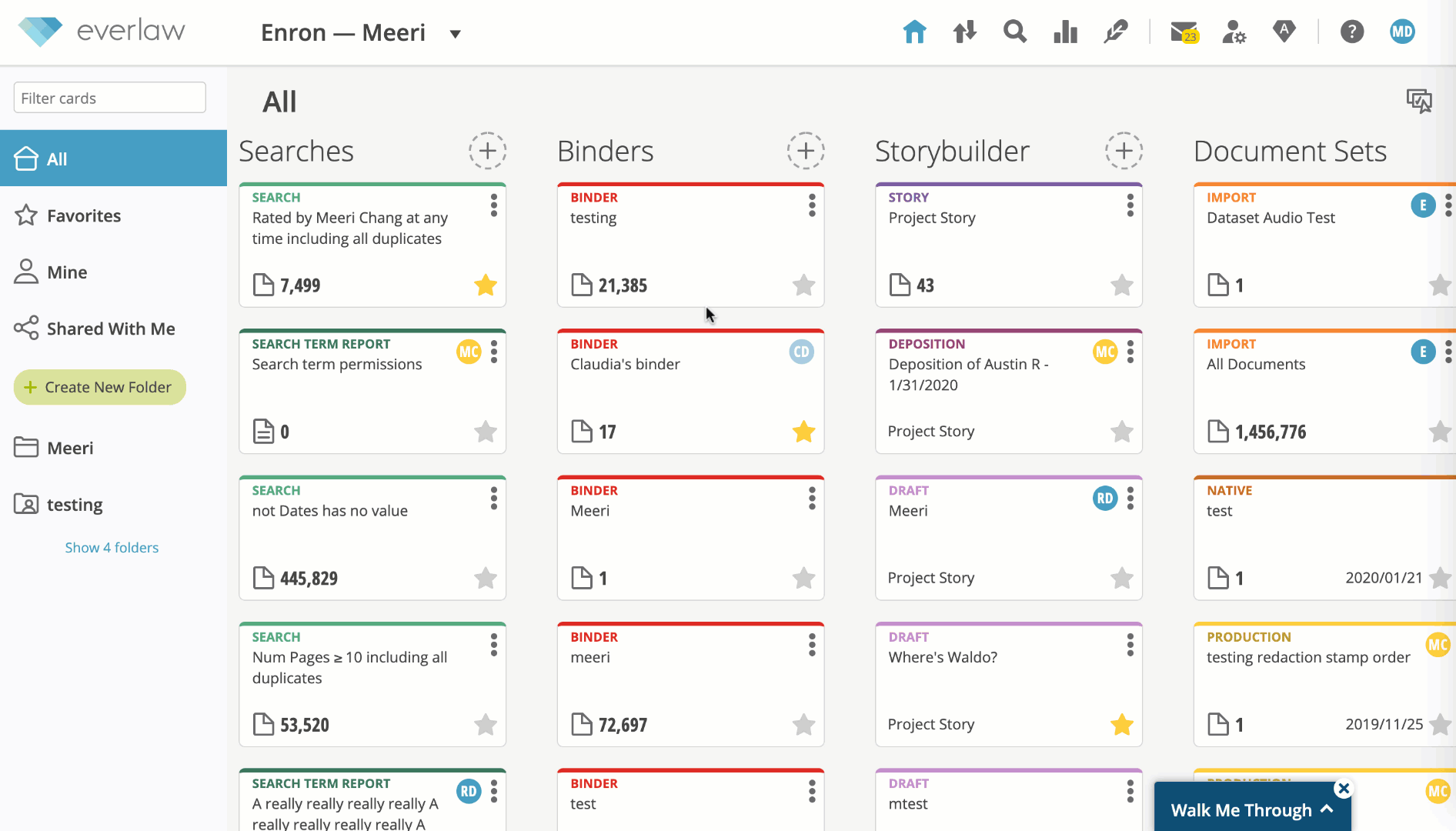Open the Storybuilder feather icon

point(1114,32)
